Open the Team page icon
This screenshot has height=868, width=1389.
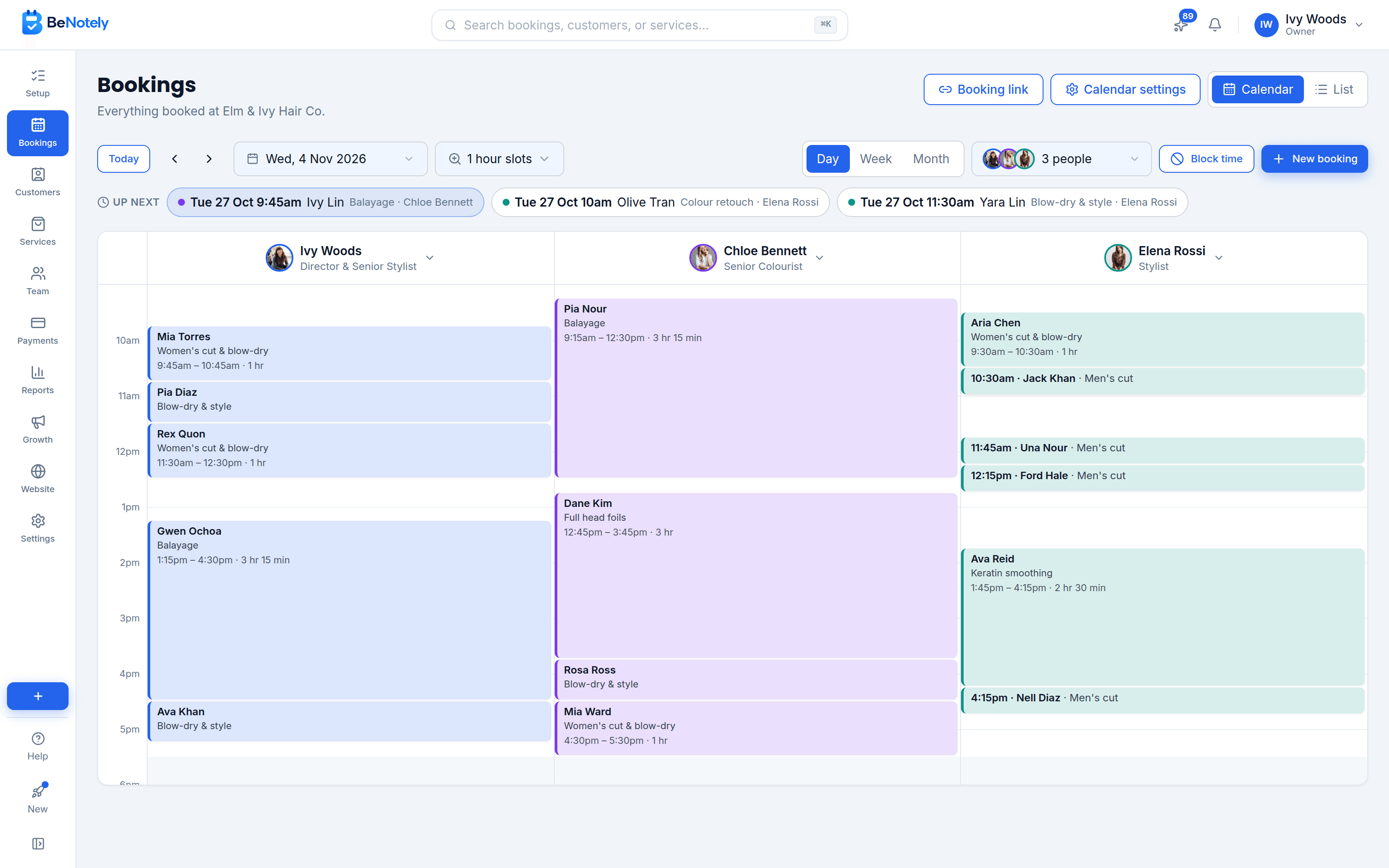(37, 273)
